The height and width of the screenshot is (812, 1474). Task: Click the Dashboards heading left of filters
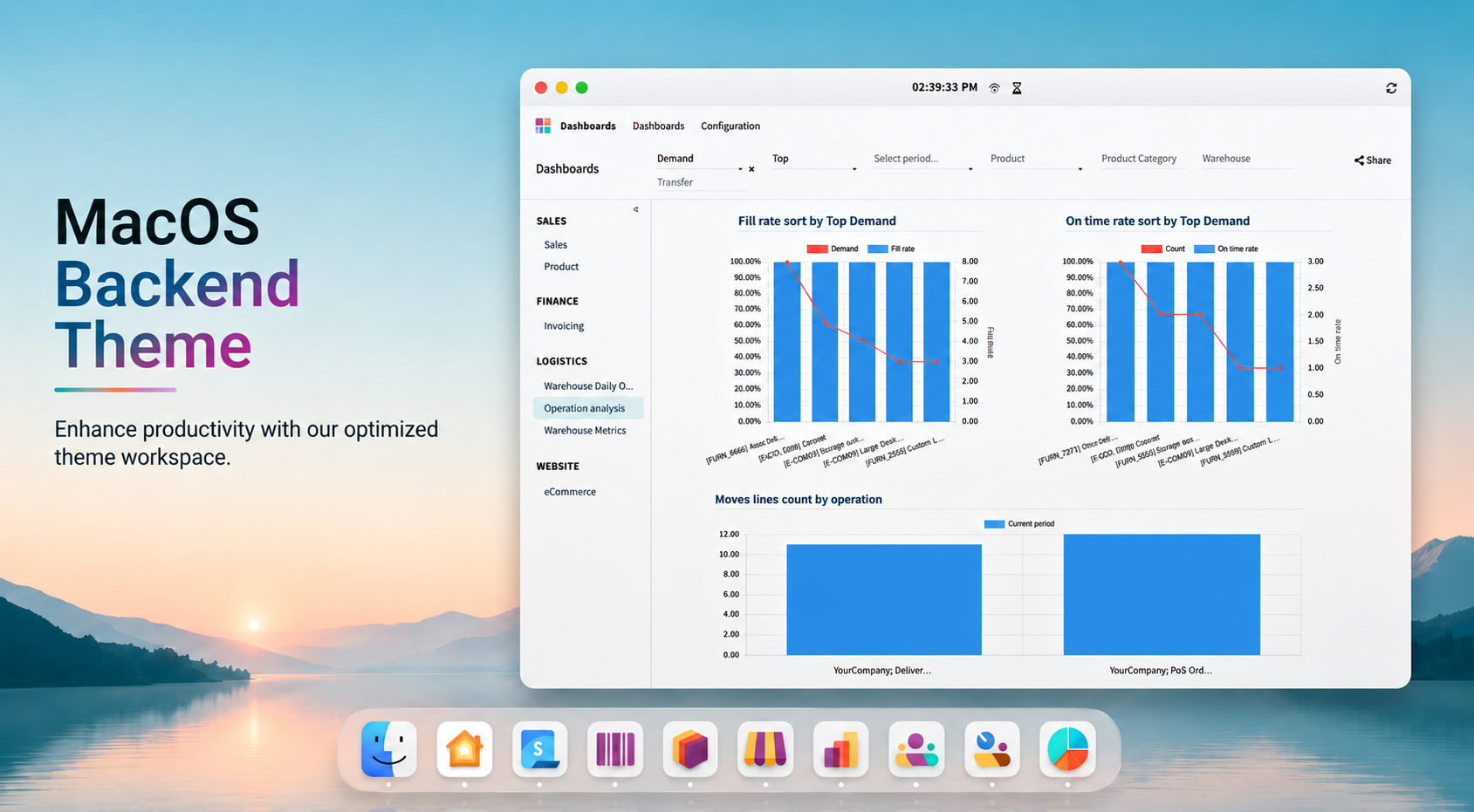point(567,169)
